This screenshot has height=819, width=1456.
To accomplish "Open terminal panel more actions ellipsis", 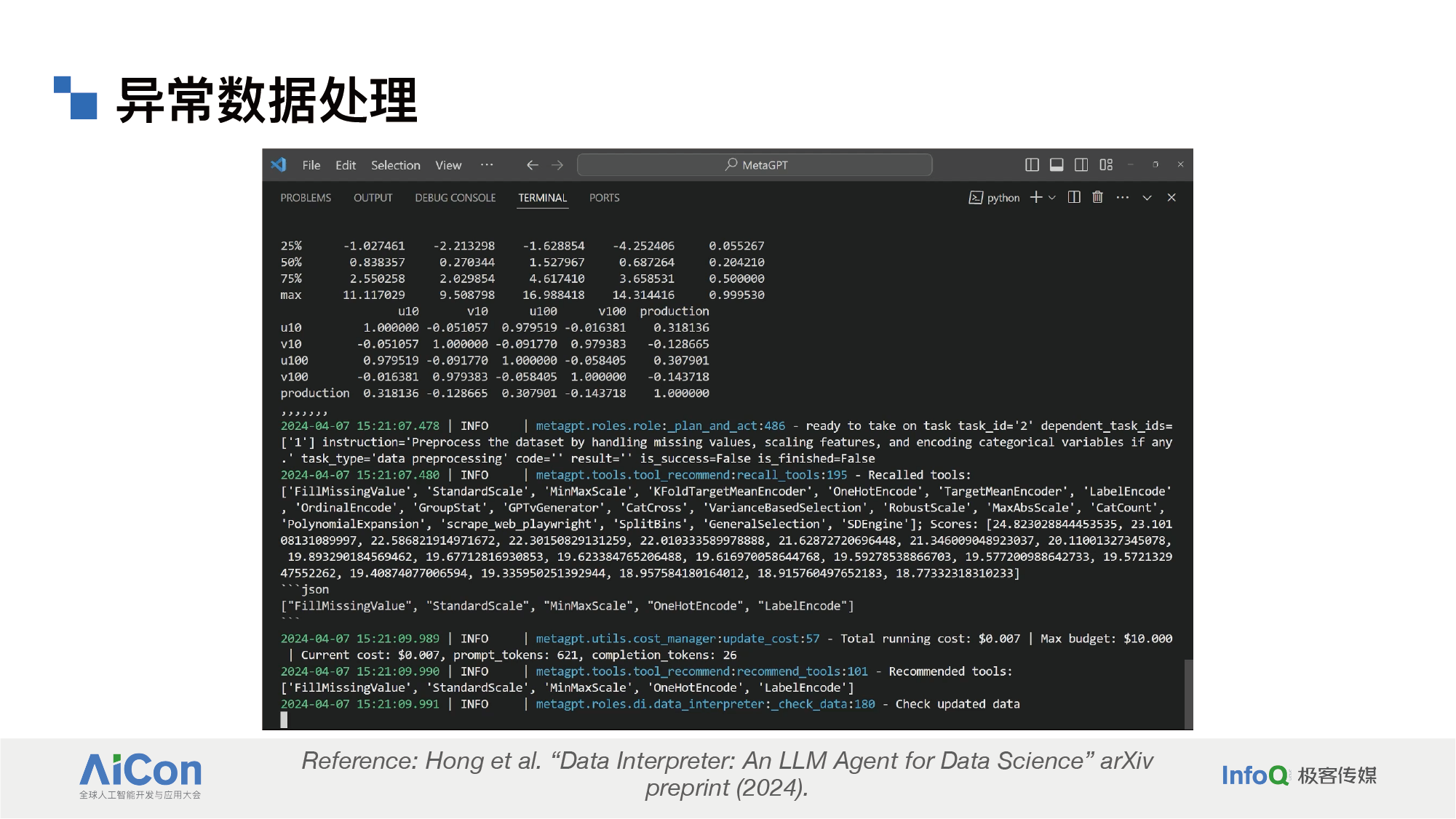I will tap(1123, 197).
